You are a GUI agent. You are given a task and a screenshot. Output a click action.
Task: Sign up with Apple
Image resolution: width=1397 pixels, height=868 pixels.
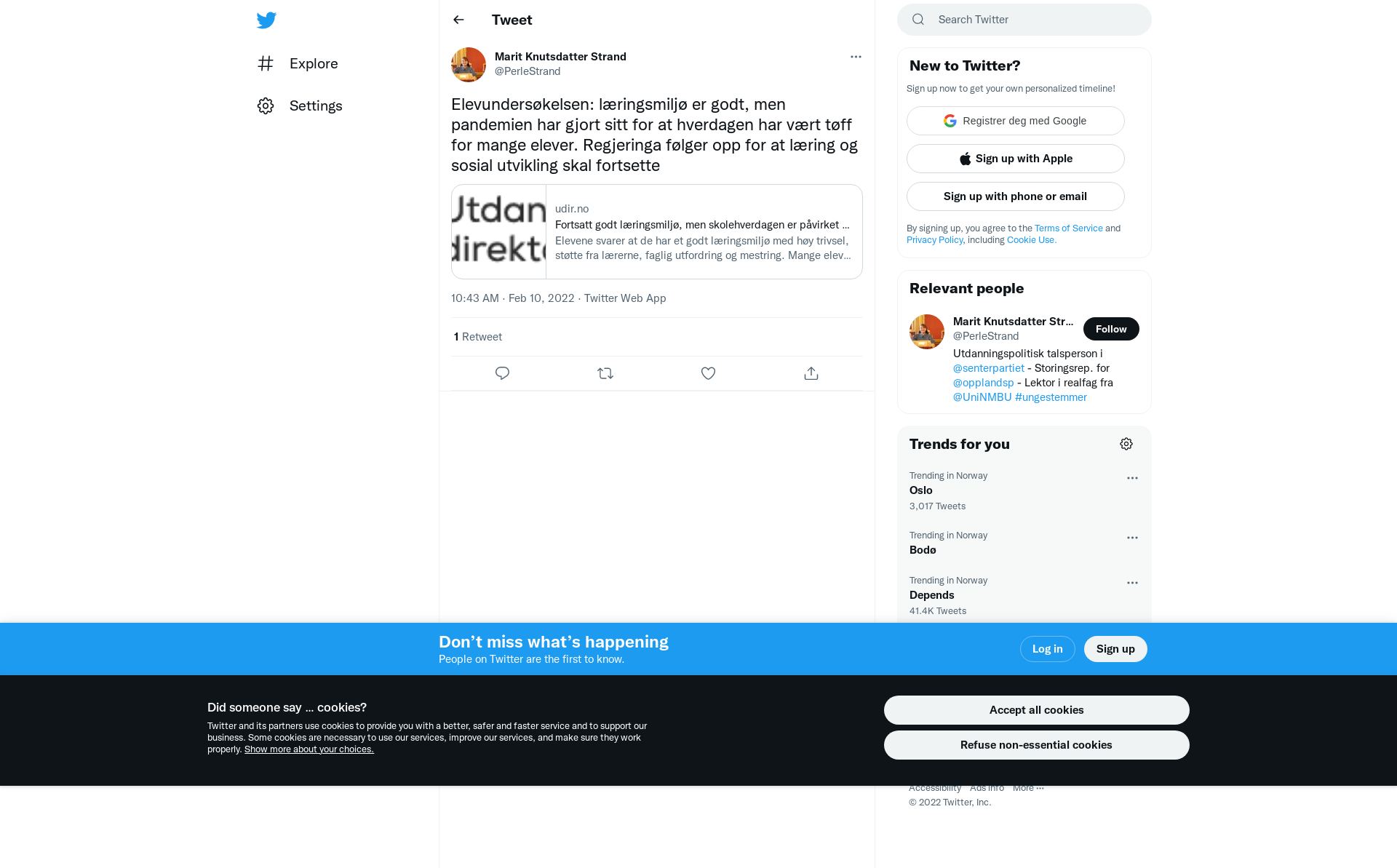pyautogui.click(x=1016, y=159)
